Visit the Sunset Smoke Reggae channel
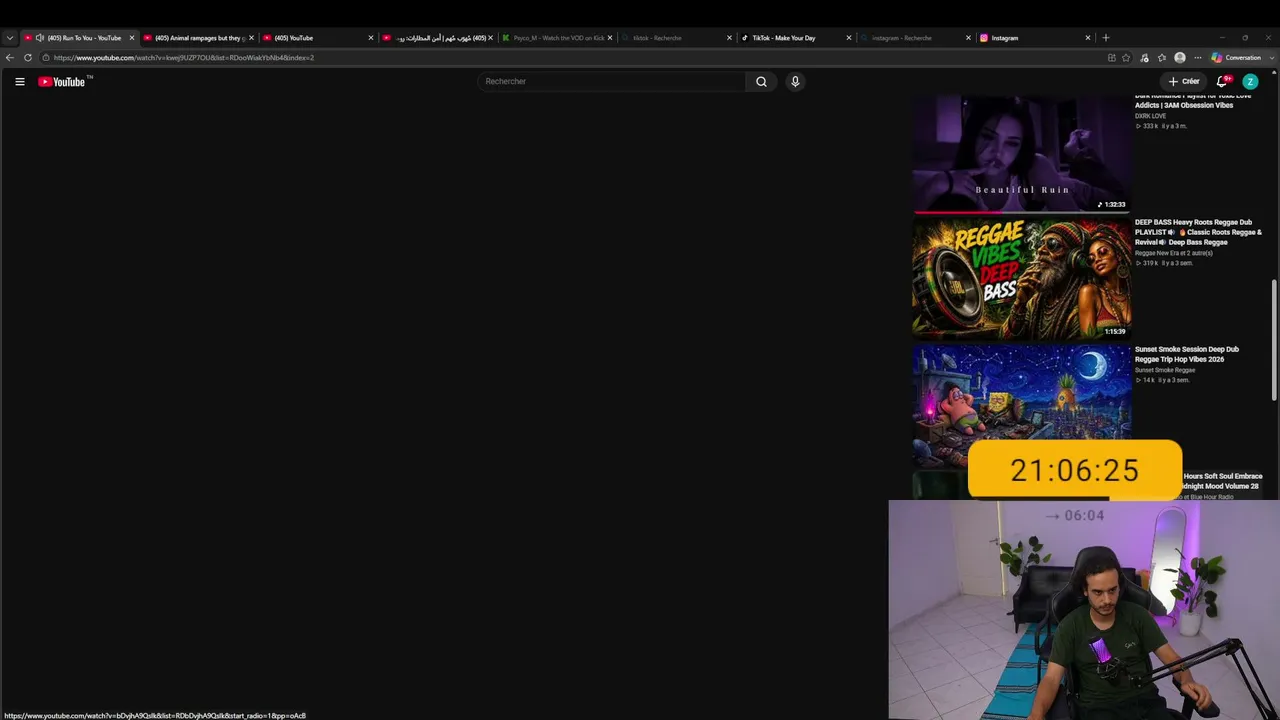Viewport: 1280px width, 720px height. 1165,370
